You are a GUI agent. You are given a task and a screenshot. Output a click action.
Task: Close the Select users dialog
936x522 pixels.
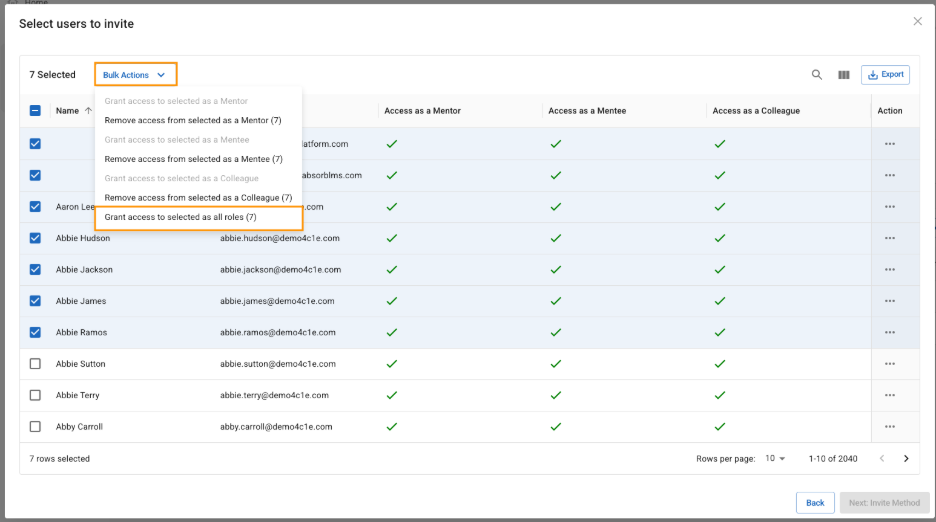(917, 21)
